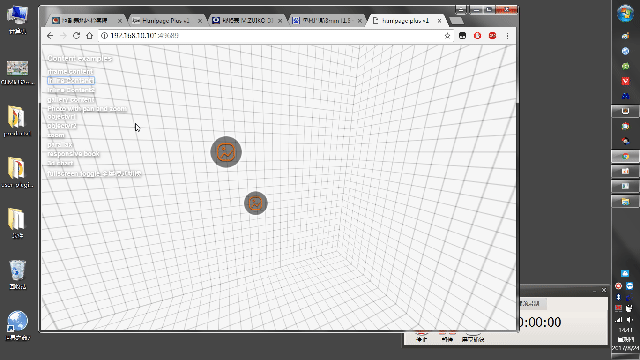
Task: Open the 'responsive book' example
Action: [73, 153]
